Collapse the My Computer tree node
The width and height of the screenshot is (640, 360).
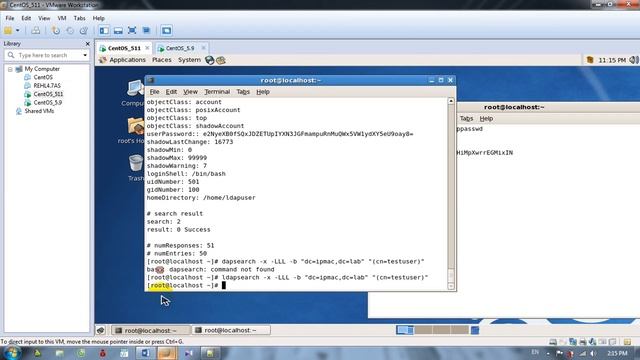pos(10,69)
